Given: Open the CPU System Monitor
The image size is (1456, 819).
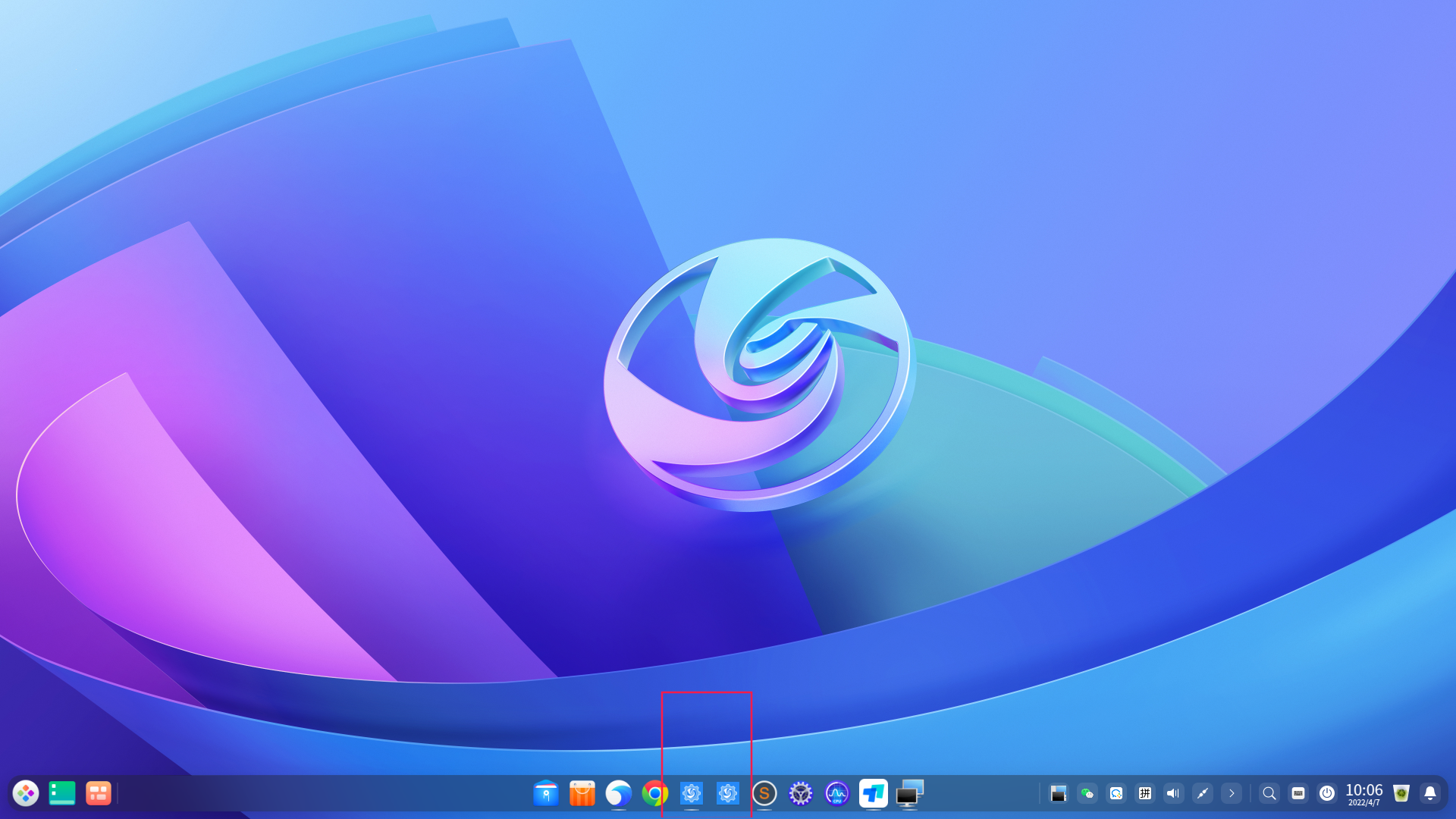Looking at the screenshot, I should click(836, 794).
